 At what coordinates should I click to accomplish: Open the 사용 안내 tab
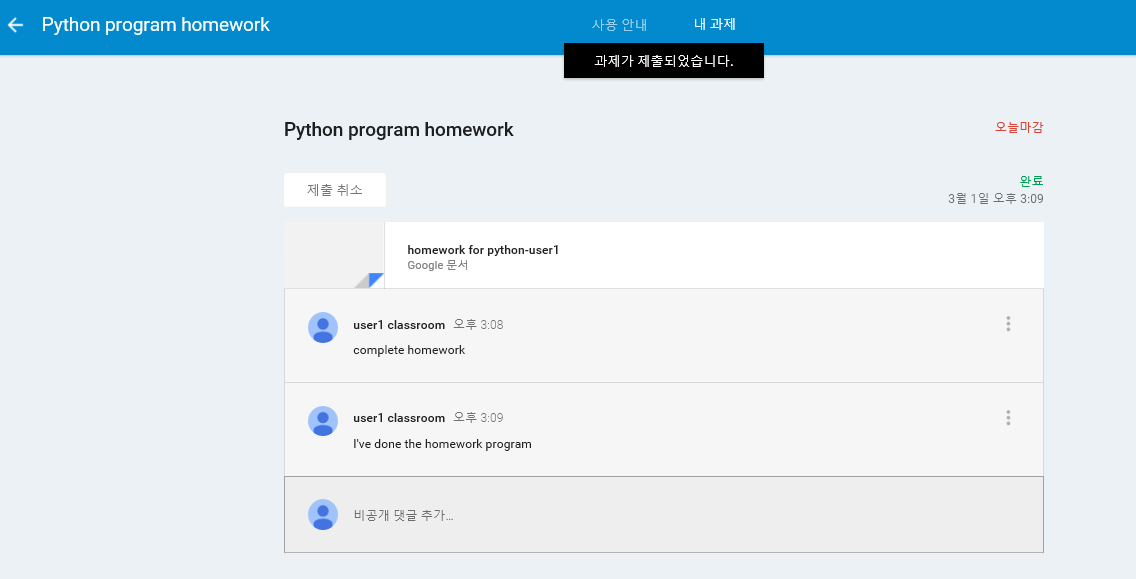coord(619,25)
